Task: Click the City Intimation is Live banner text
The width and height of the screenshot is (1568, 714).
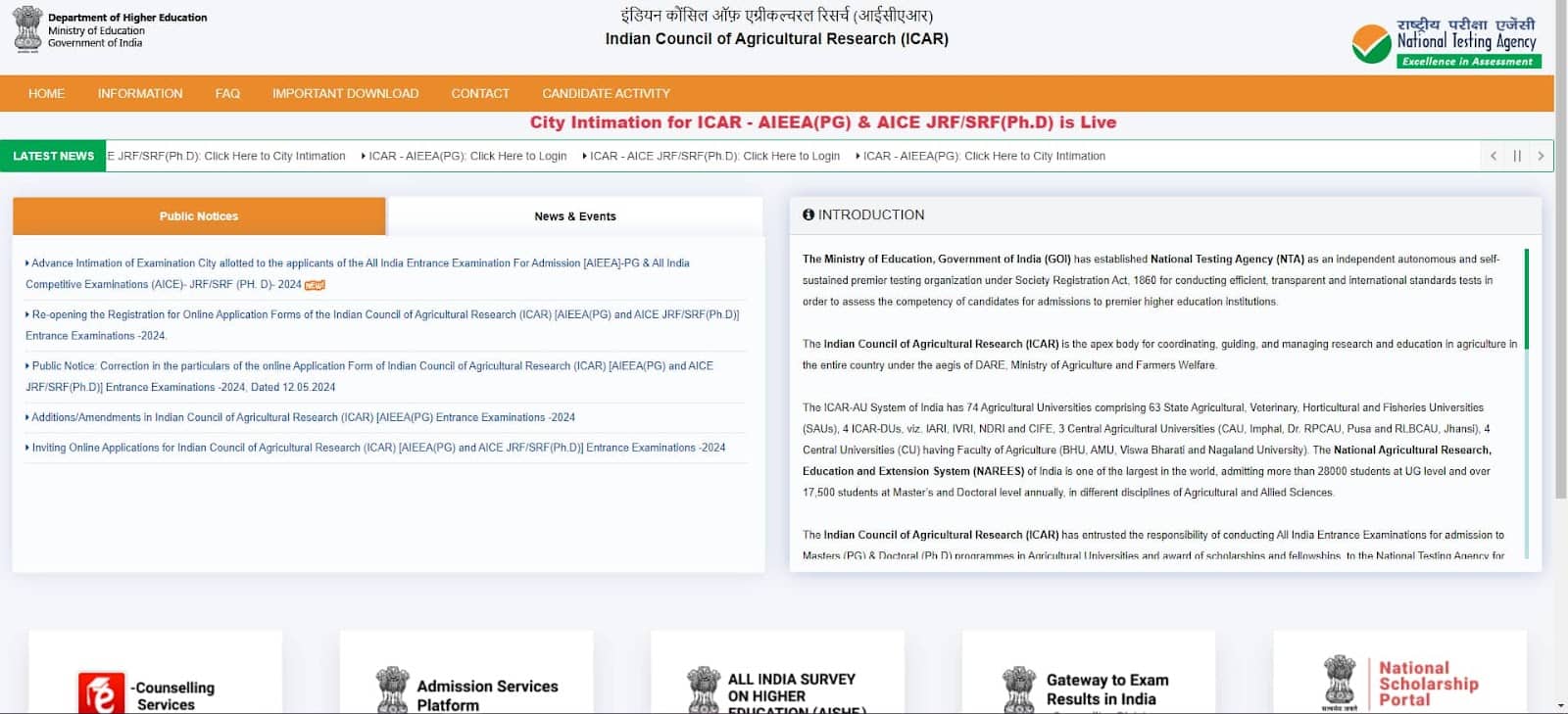Action: point(823,122)
